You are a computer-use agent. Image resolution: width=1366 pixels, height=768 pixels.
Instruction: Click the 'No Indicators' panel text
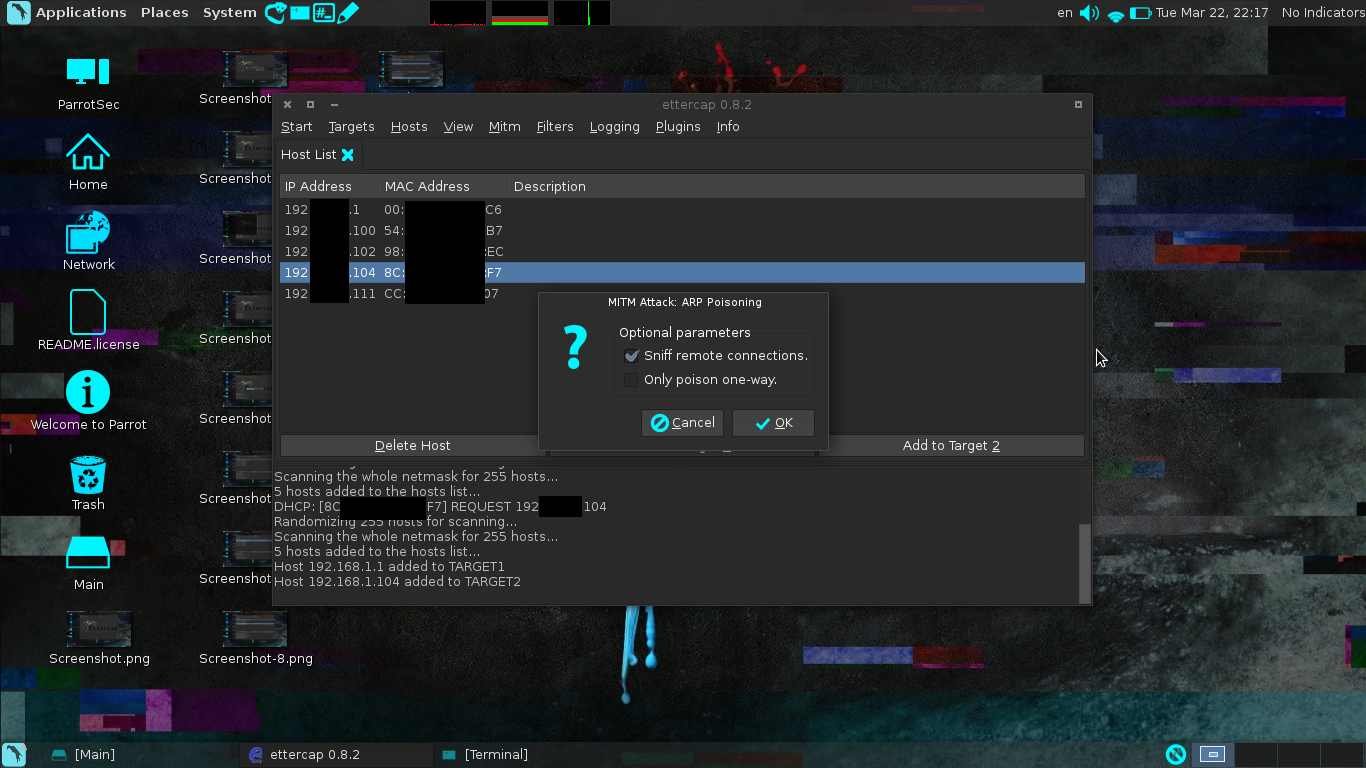coord(1322,13)
